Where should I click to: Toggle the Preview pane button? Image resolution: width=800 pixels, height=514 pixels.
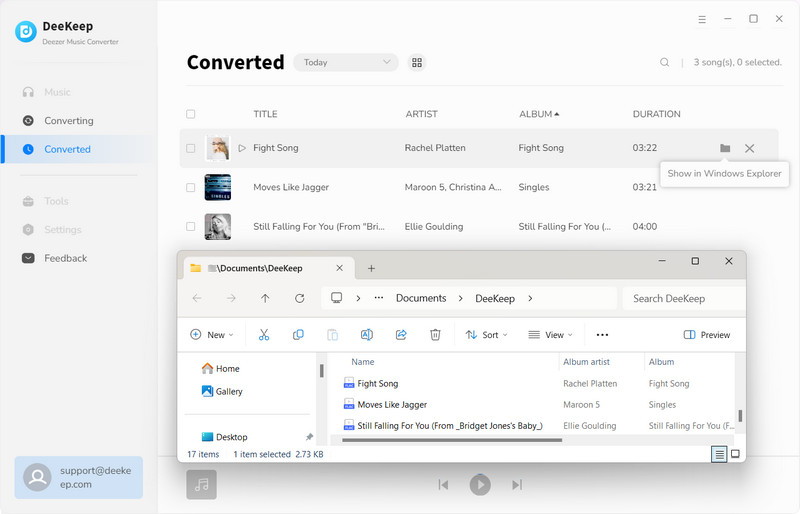707,335
